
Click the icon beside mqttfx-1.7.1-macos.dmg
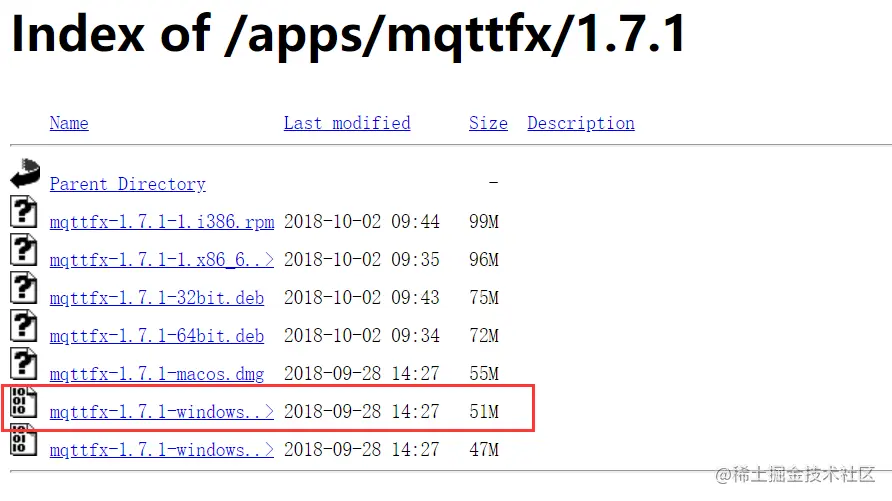pos(24,365)
